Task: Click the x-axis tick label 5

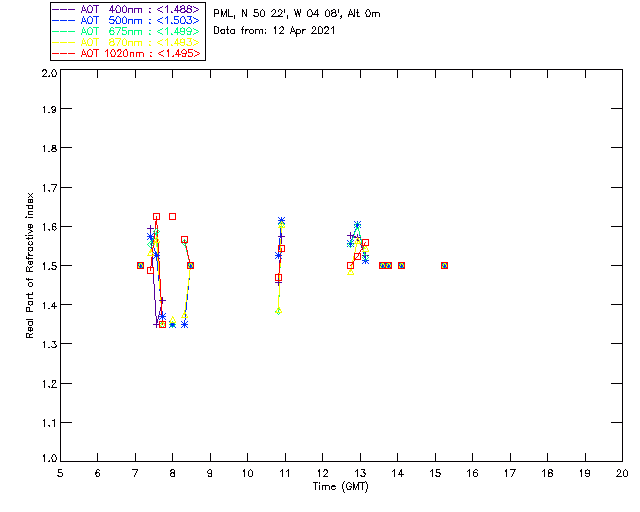Action: [x=60, y=473]
